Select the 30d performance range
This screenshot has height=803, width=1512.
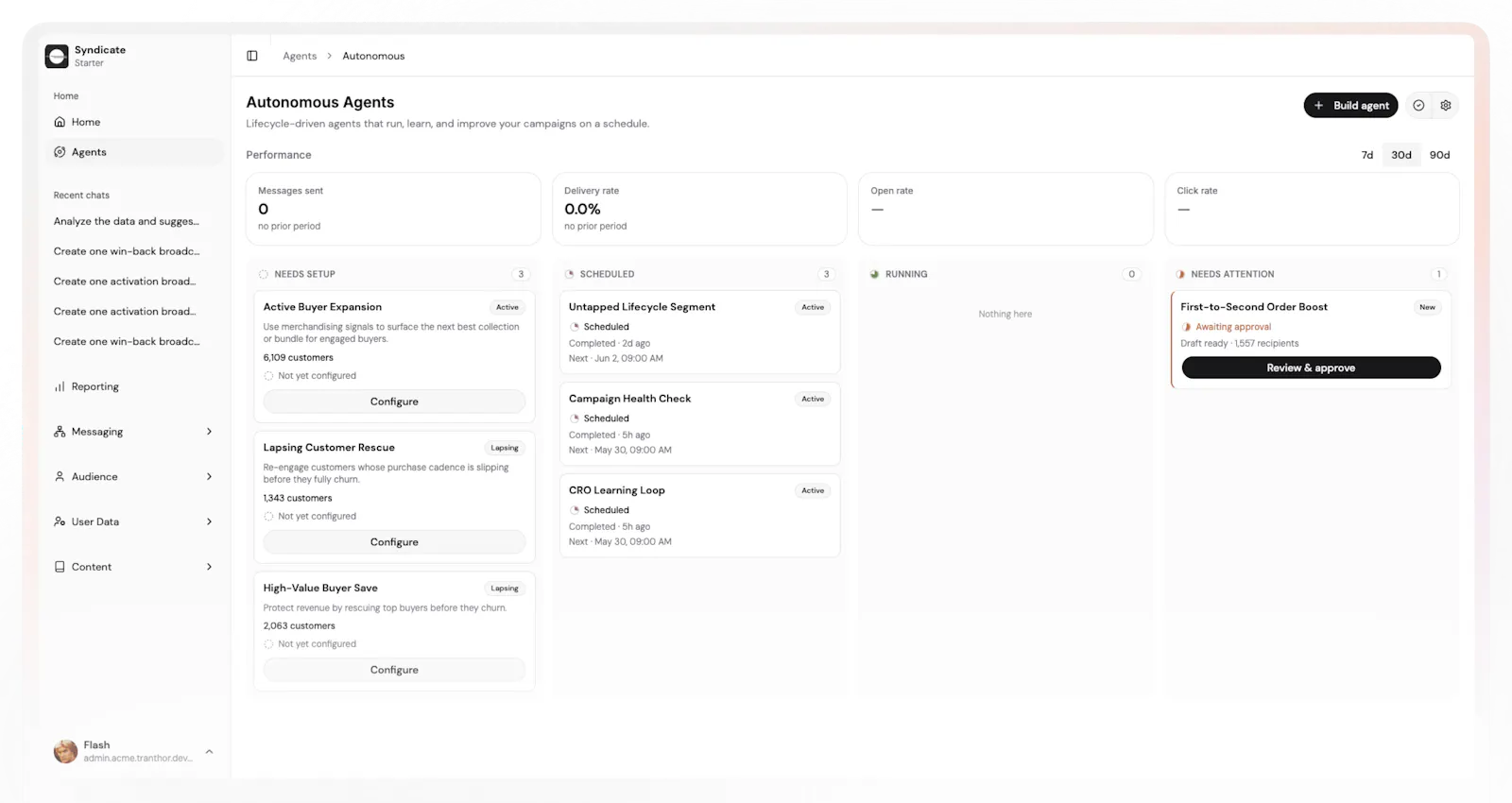click(1401, 155)
